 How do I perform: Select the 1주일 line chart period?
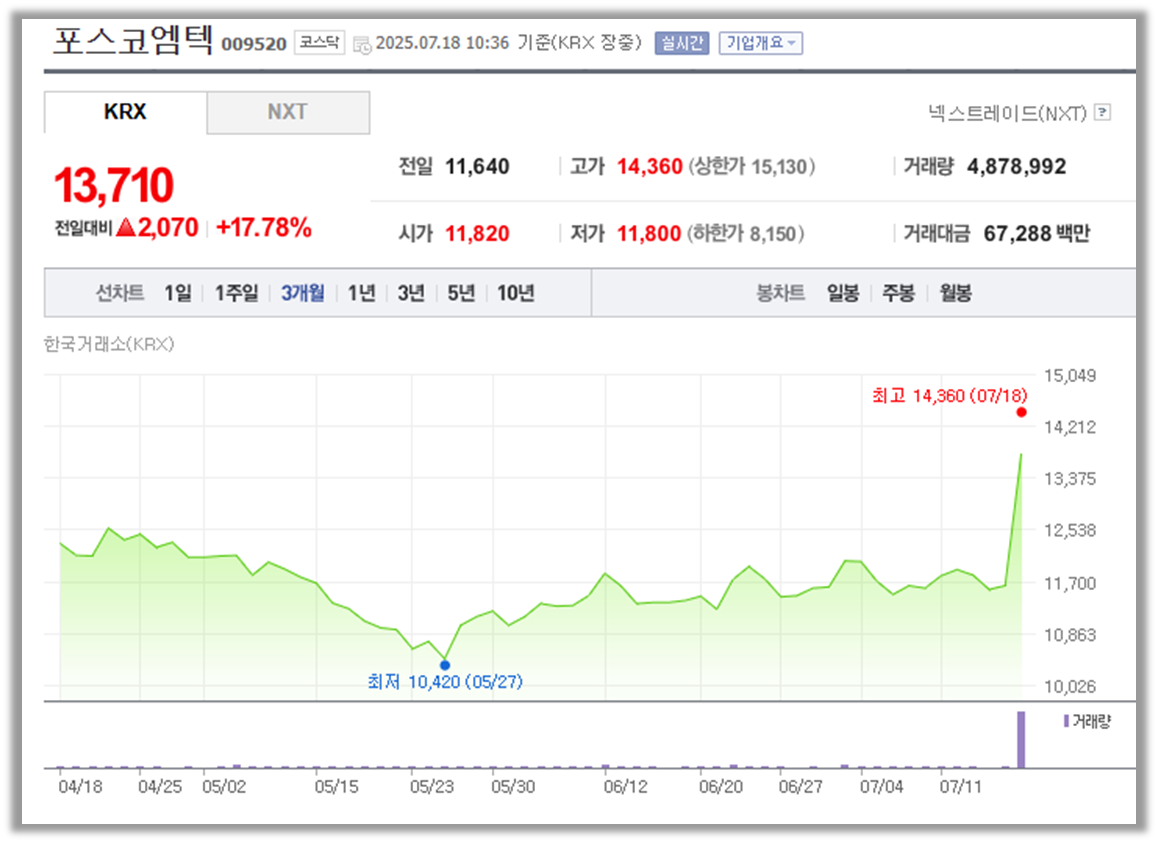236,293
